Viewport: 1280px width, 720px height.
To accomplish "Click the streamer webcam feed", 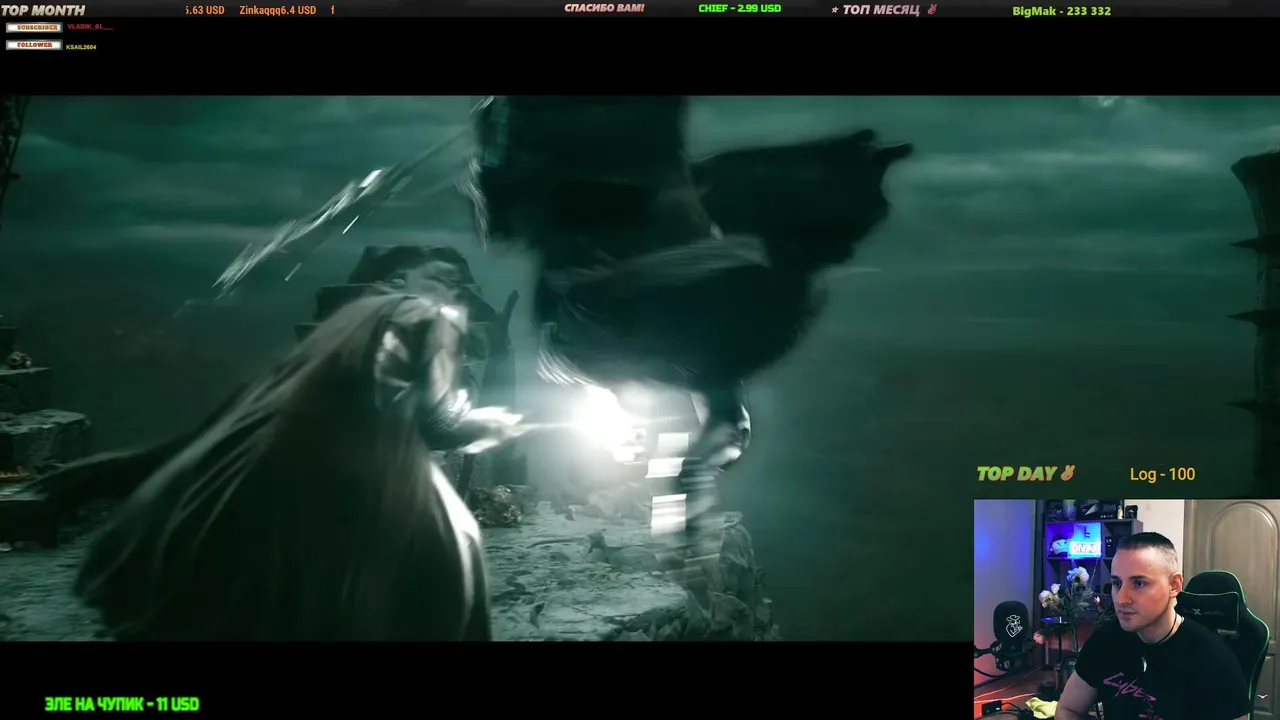I will [1127, 610].
